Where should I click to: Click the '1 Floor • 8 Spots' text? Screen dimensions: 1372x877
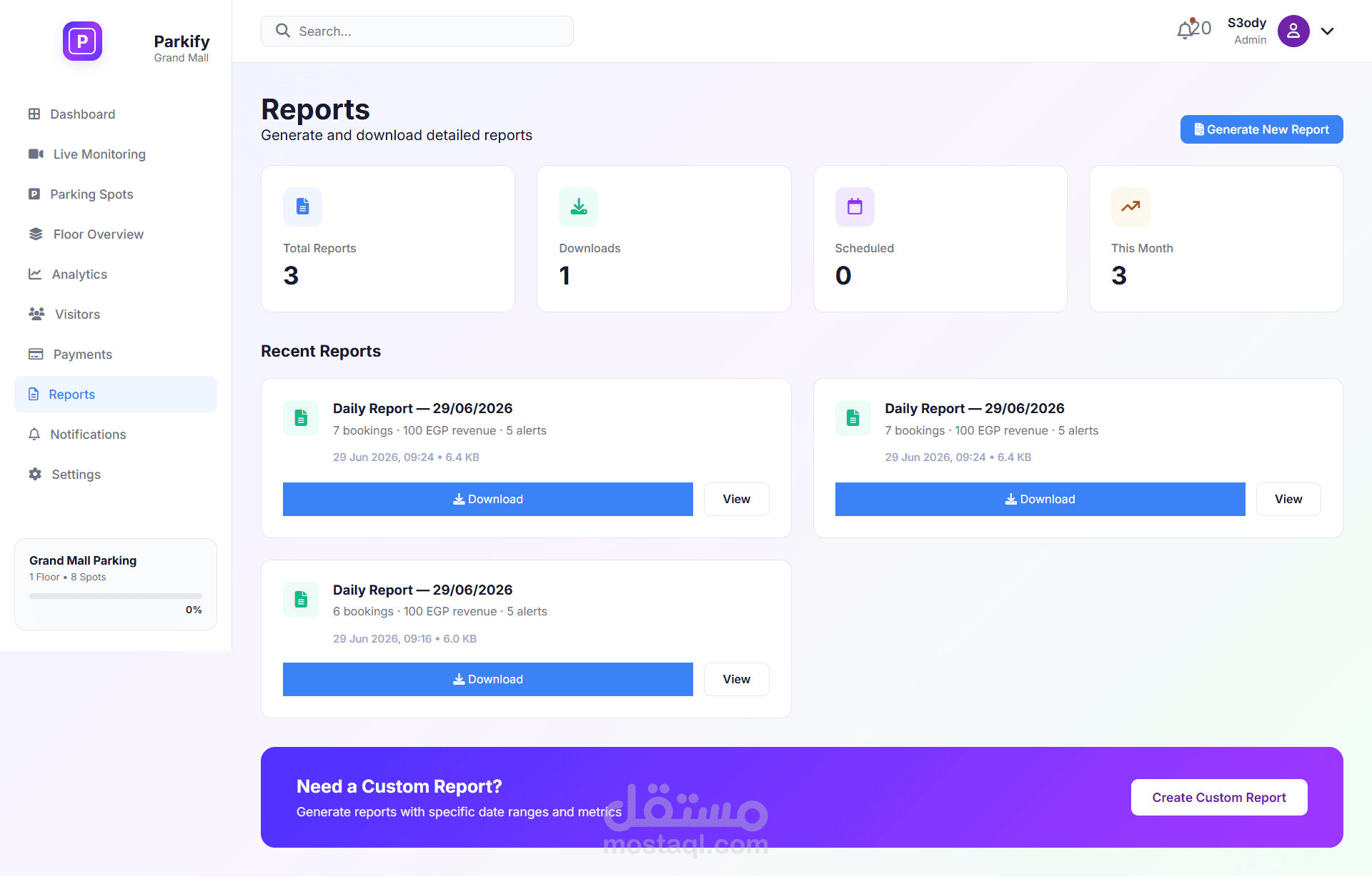(68, 577)
